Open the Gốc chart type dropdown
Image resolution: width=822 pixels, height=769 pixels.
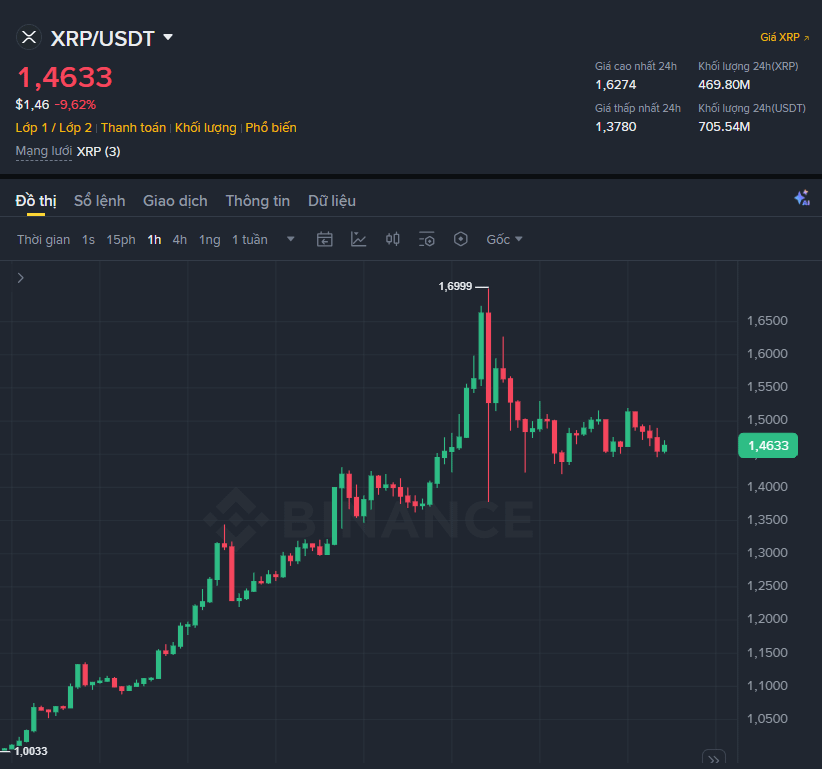(x=504, y=240)
